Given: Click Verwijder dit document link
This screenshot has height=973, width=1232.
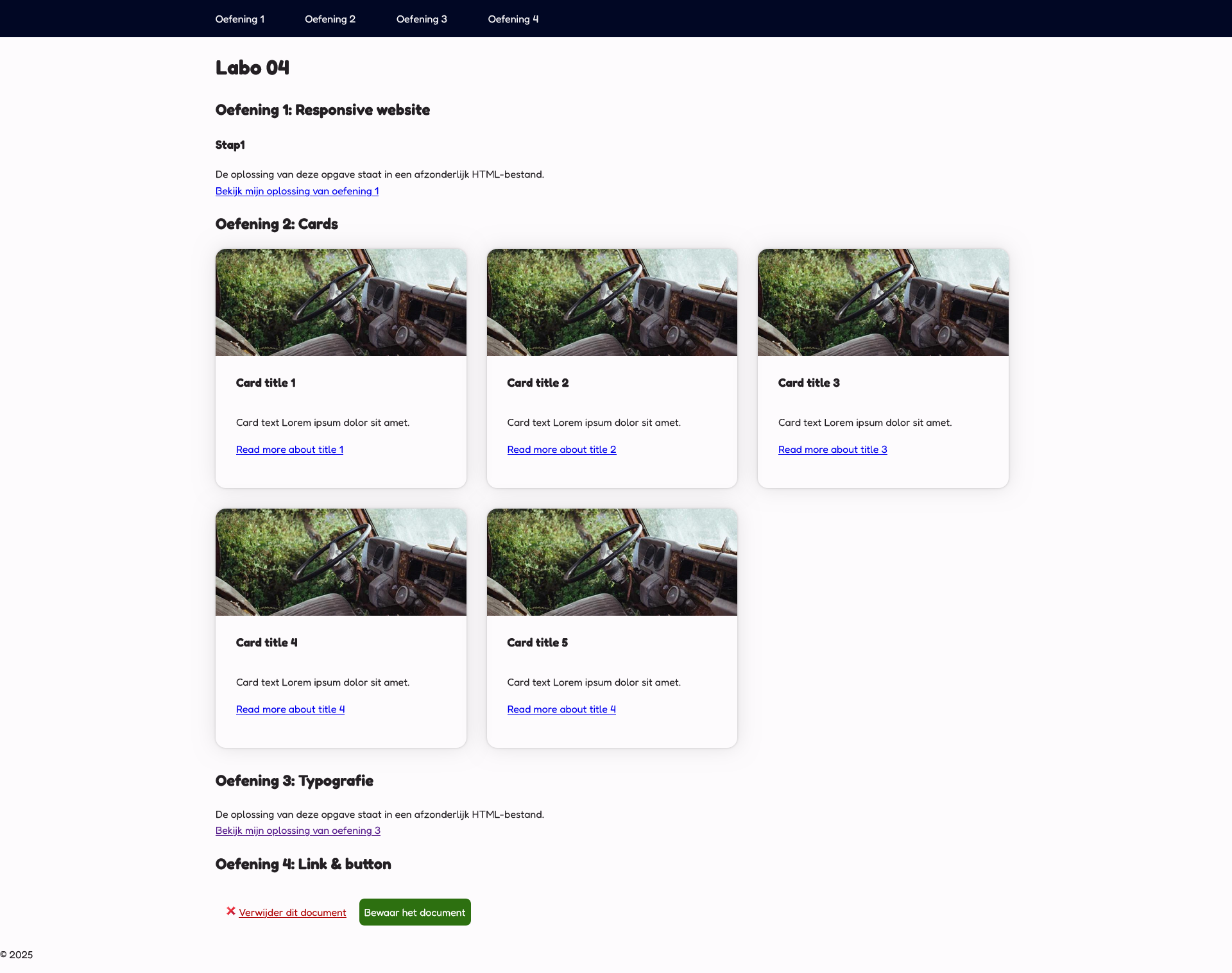Looking at the screenshot, I should click(x=292, y=913).
